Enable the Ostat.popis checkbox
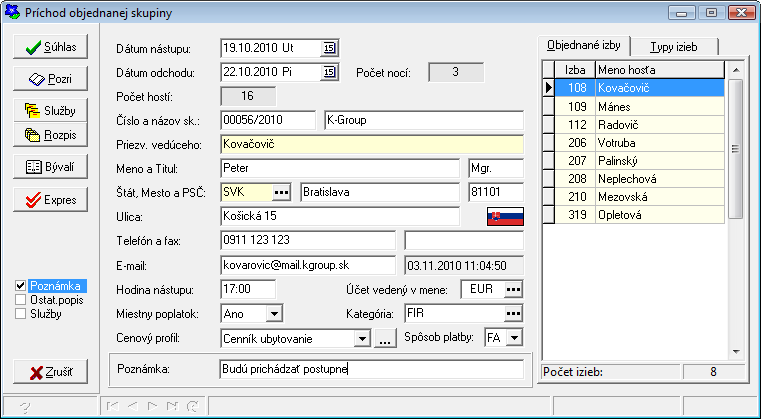The image size is (761, 419). tap(22, 300)
